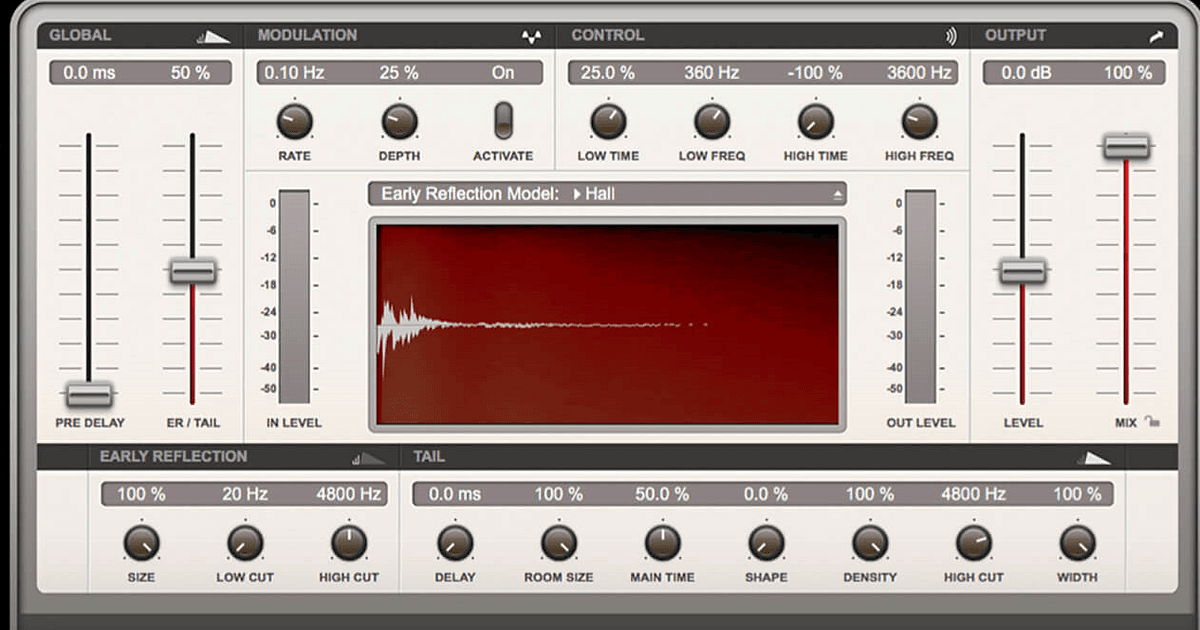Select the ROOM SIZE knob
Screen dimensions: 1200x630
558,545
